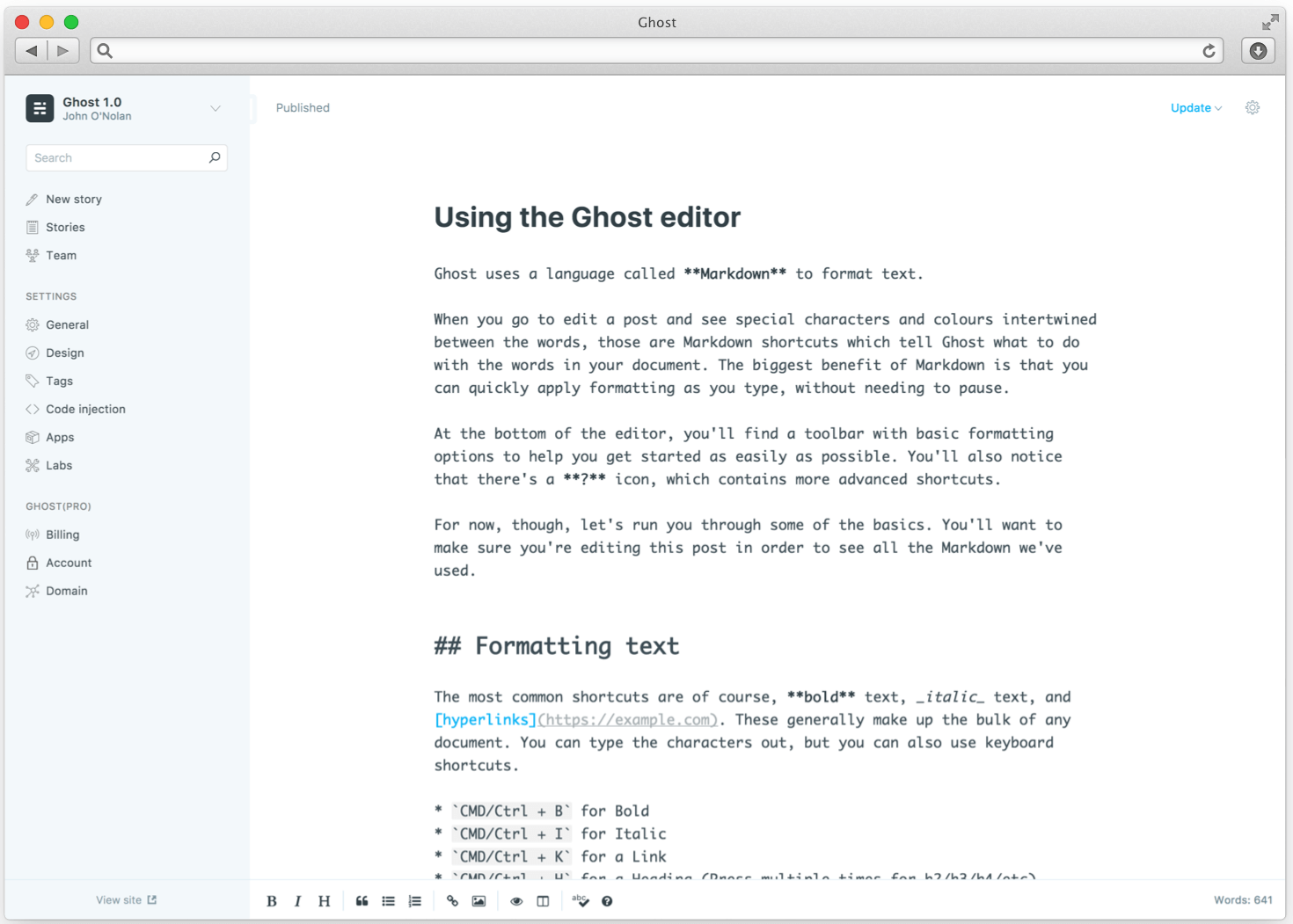Image resolution: width=1293 pixels, height=924 pixels.
Task: Click the Bold formatting icon
Action: (272, 901)
